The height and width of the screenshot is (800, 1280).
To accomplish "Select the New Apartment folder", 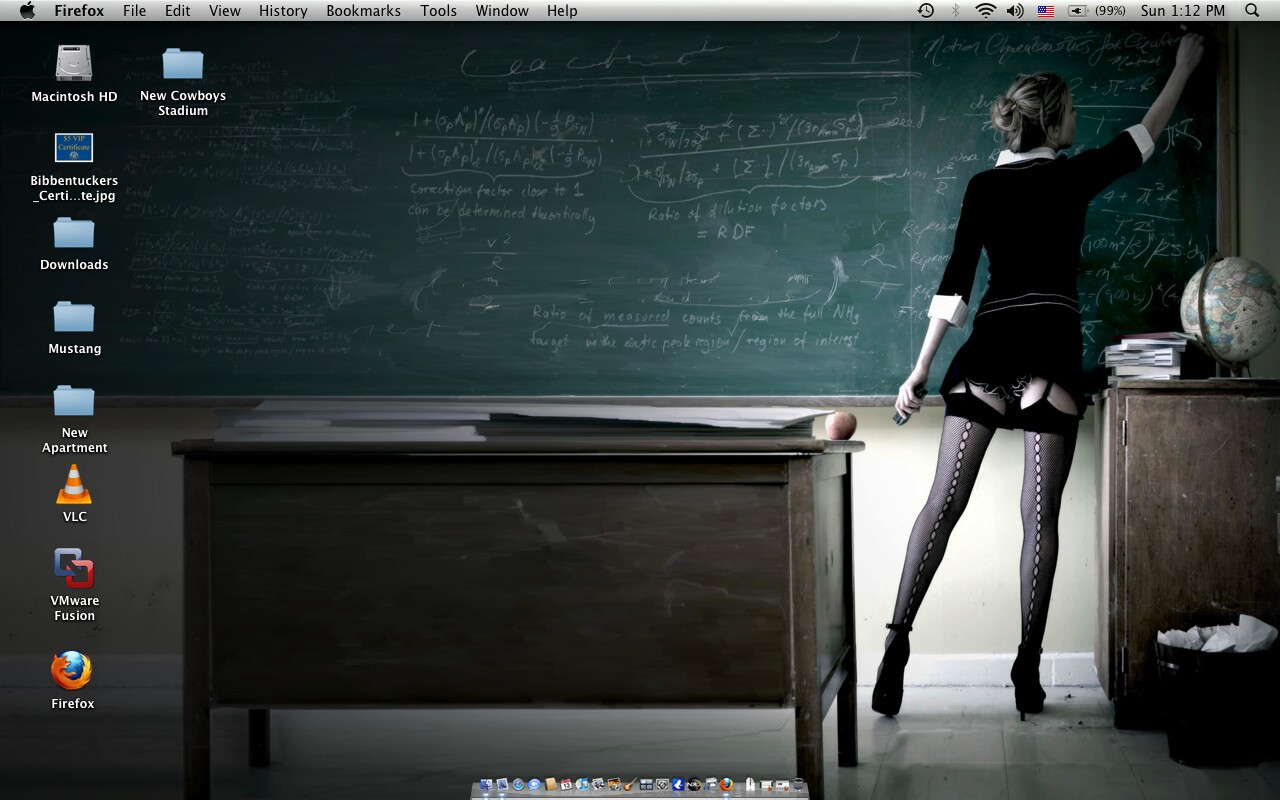I will pyautogui.click(x=74, y=401).
